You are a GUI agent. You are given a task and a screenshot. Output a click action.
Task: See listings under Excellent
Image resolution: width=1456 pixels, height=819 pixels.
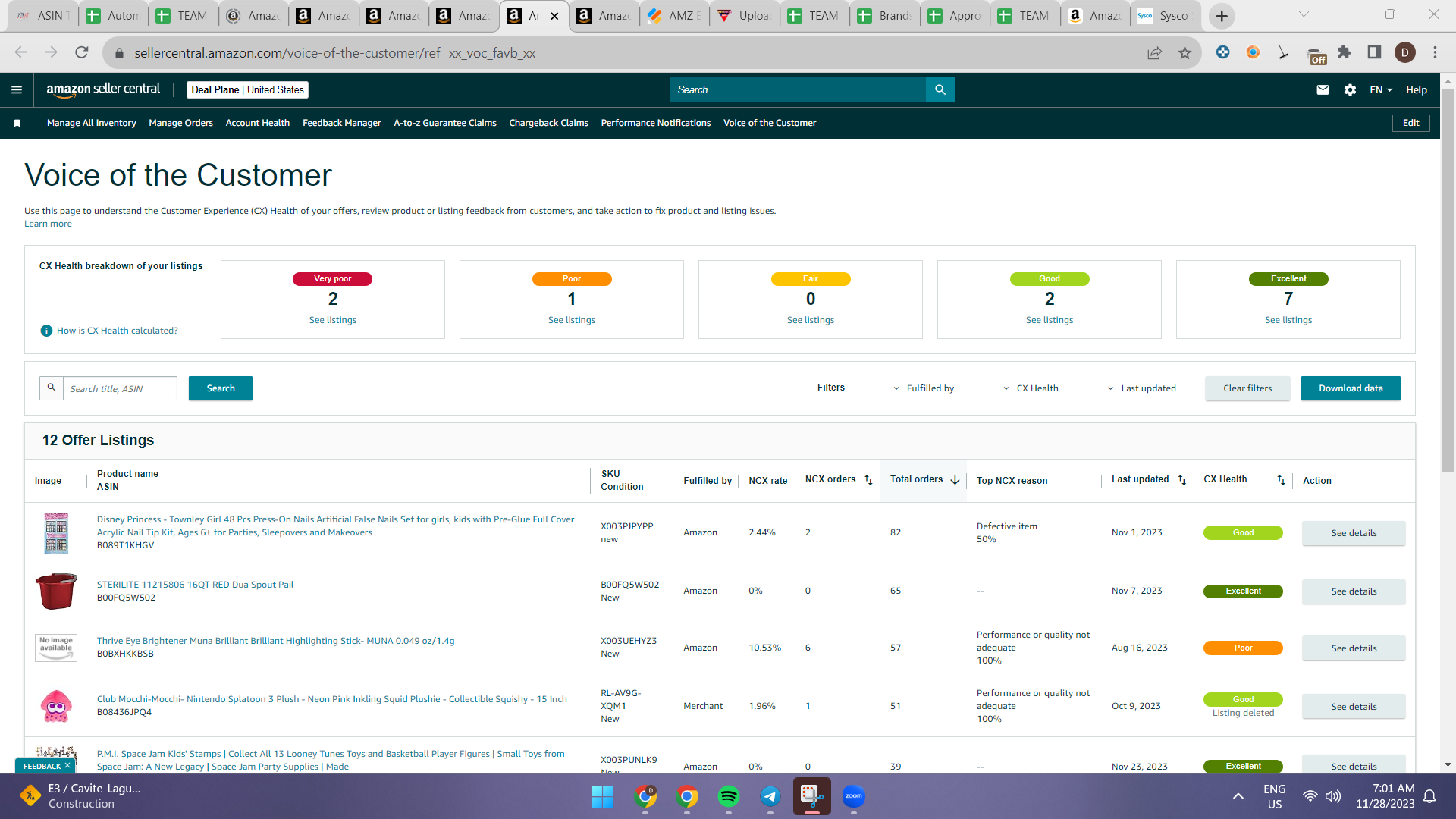(x=1288, y=320)
